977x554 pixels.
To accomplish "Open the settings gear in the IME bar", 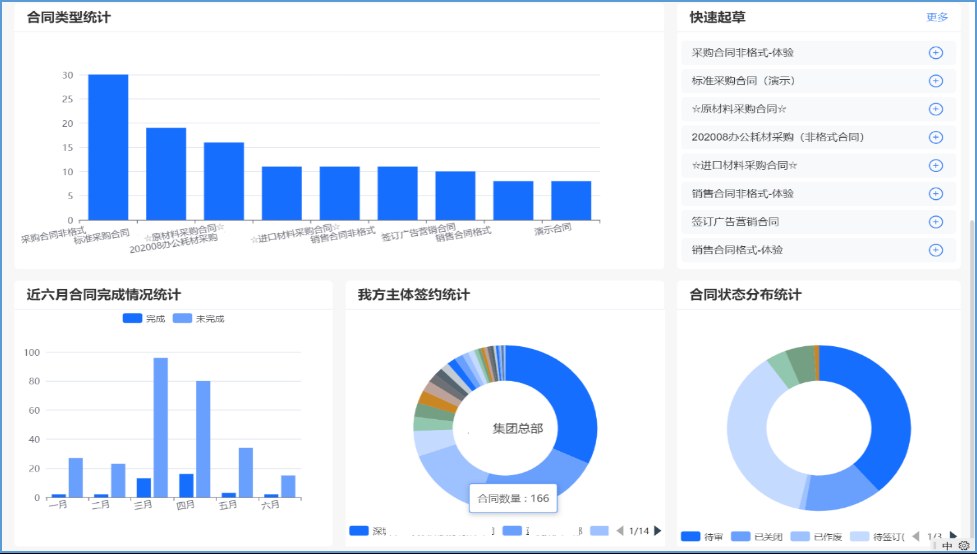I will coord(963,546).
